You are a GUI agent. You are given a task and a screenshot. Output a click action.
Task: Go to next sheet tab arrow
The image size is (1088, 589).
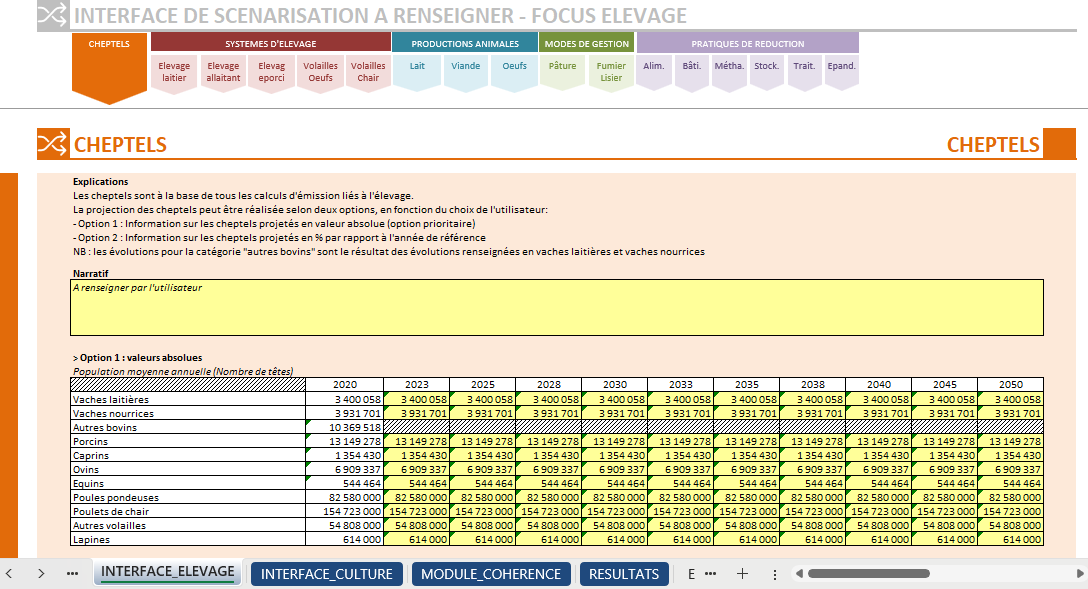pos(41,574)
